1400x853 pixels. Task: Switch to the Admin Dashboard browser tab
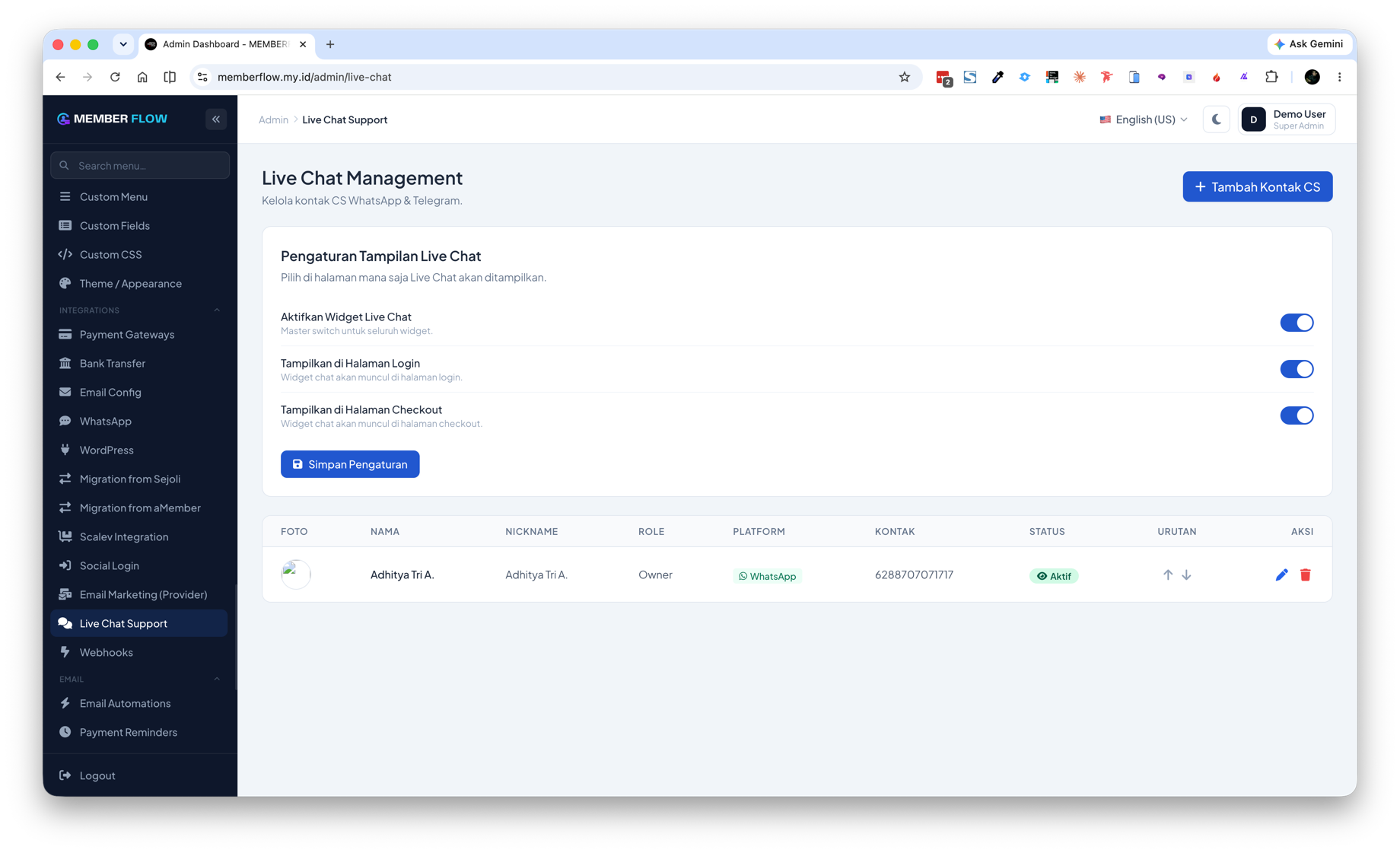pyautogui.click(x=224, y=44)
